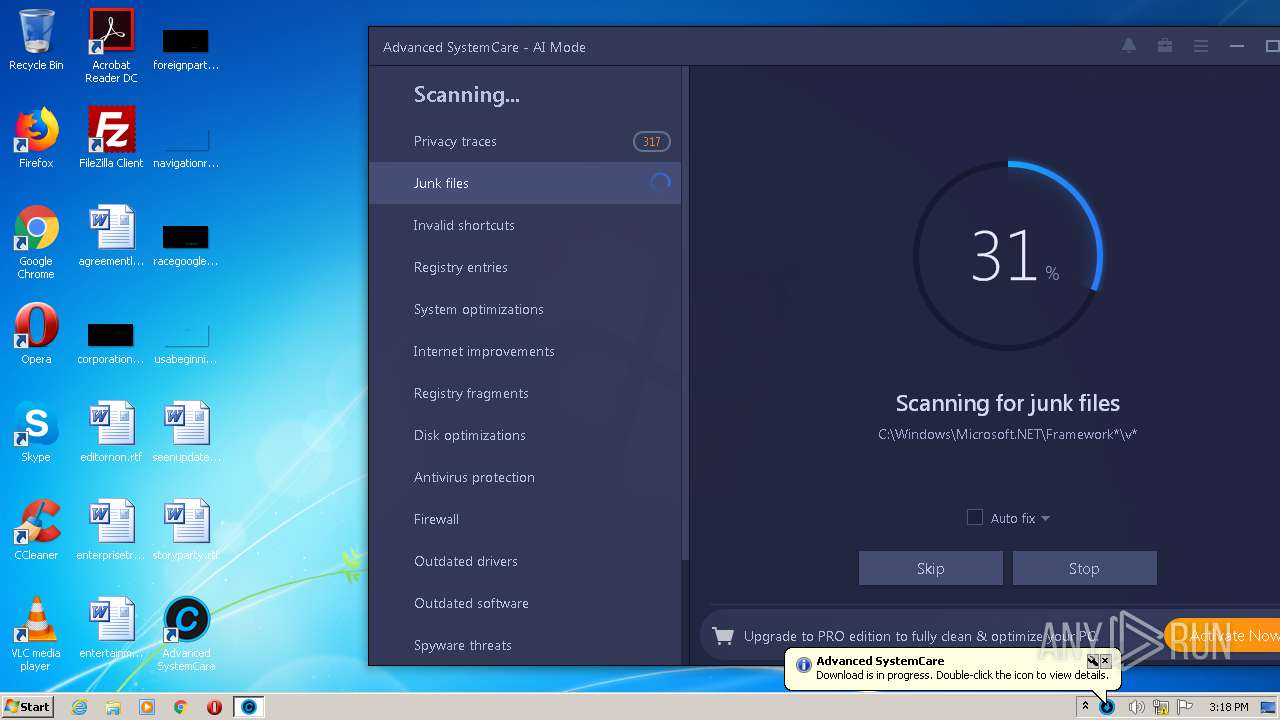Screen dimensions: 1280x720
Task: Launch FileZilla Client shortcut
Action: pos(111,138)
